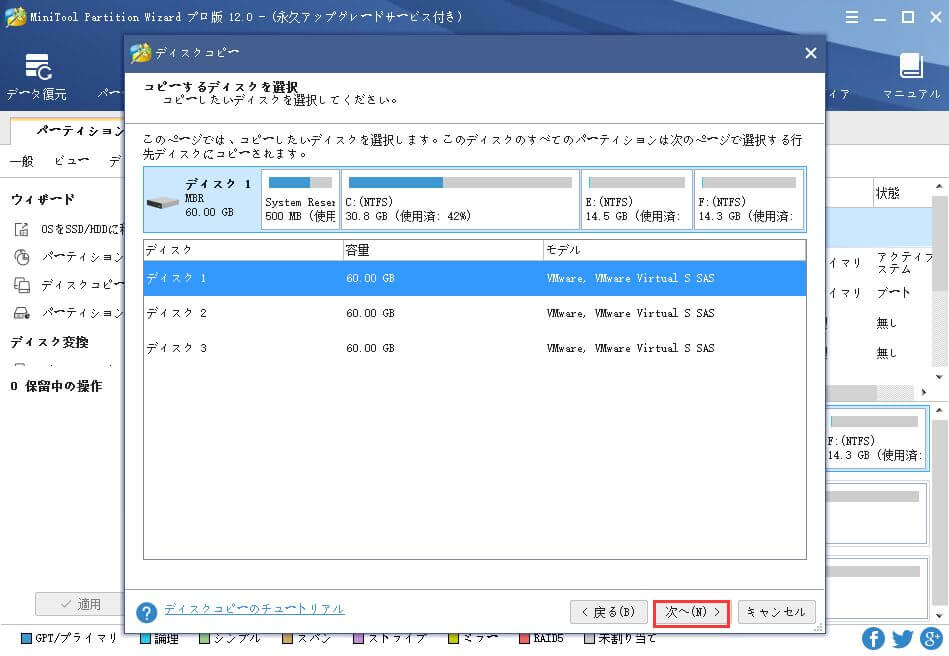Click the partition recovery wizard clock icon

coord(21,257)
